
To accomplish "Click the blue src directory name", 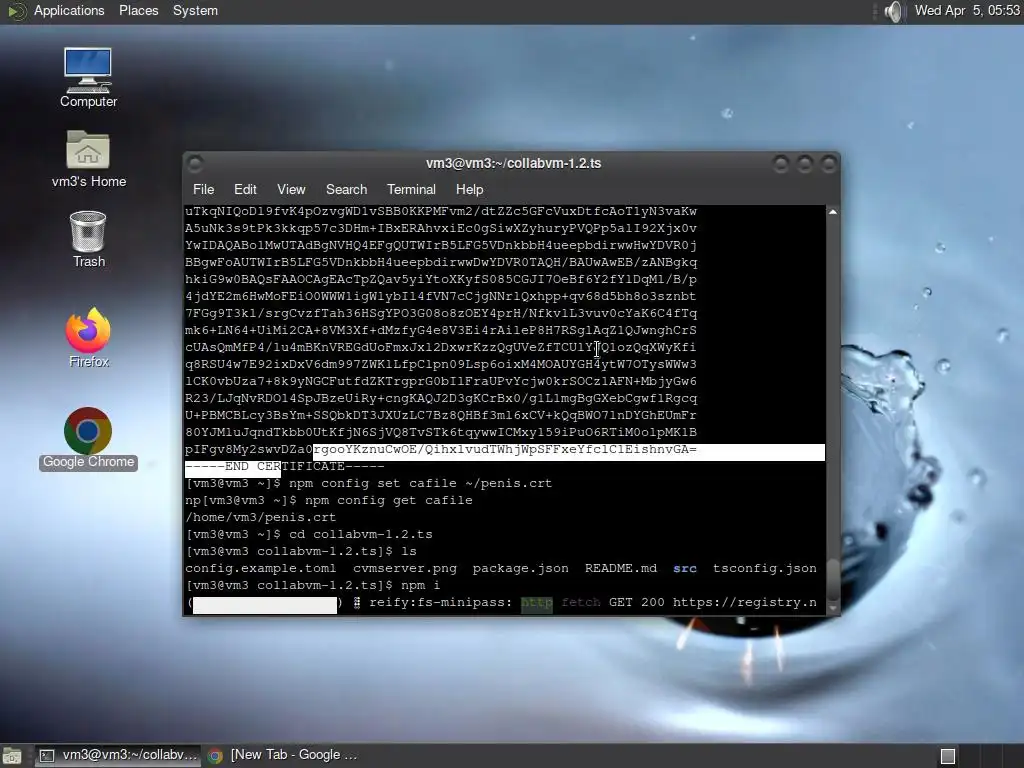I will tap(685, 568).
